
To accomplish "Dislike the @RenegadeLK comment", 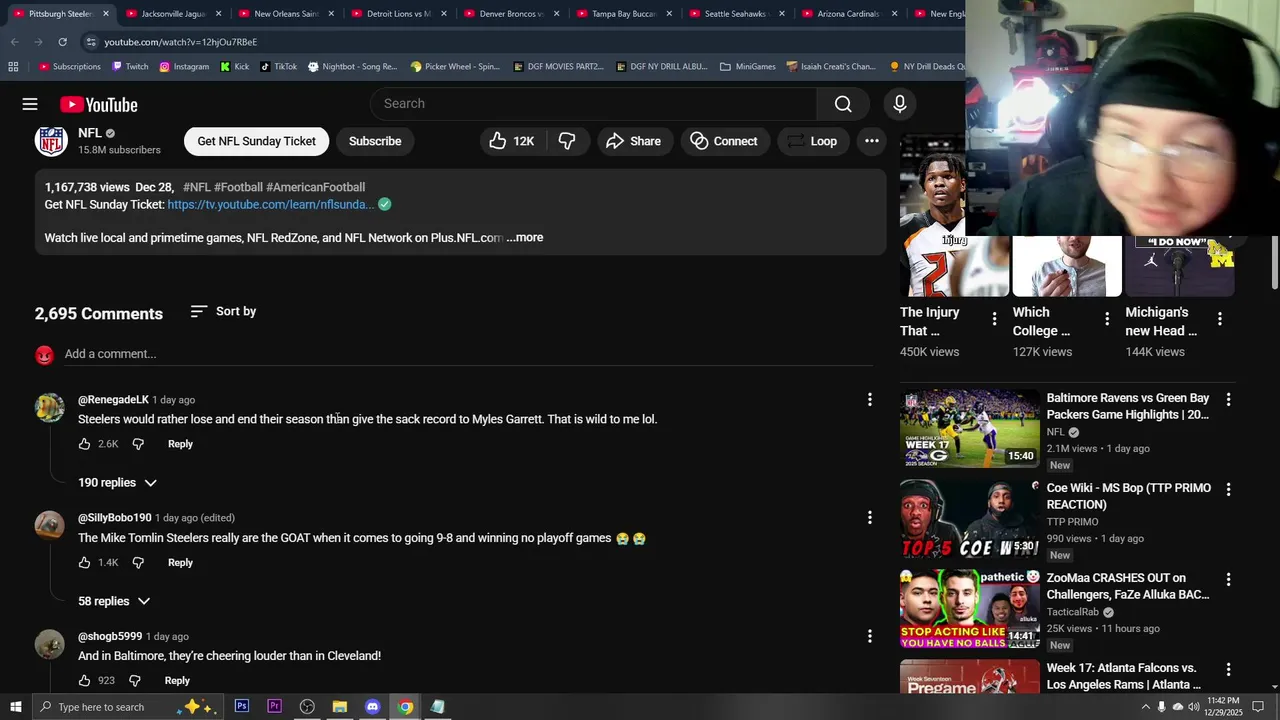I will point(138,444).
